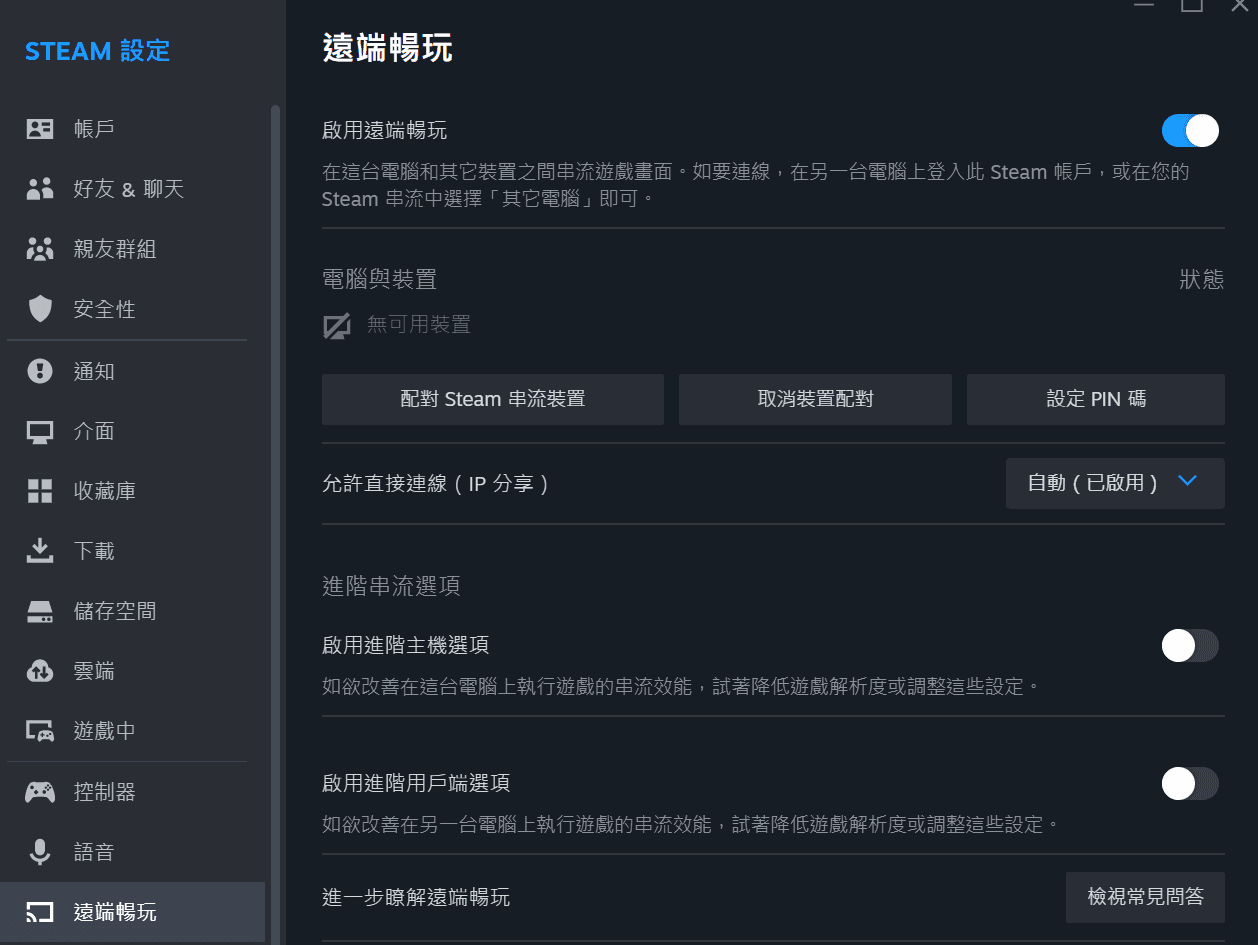The image size is (1258, 945).
Task: Click 配對 Steam 串流裝置 button
Action: pos(493,399)
